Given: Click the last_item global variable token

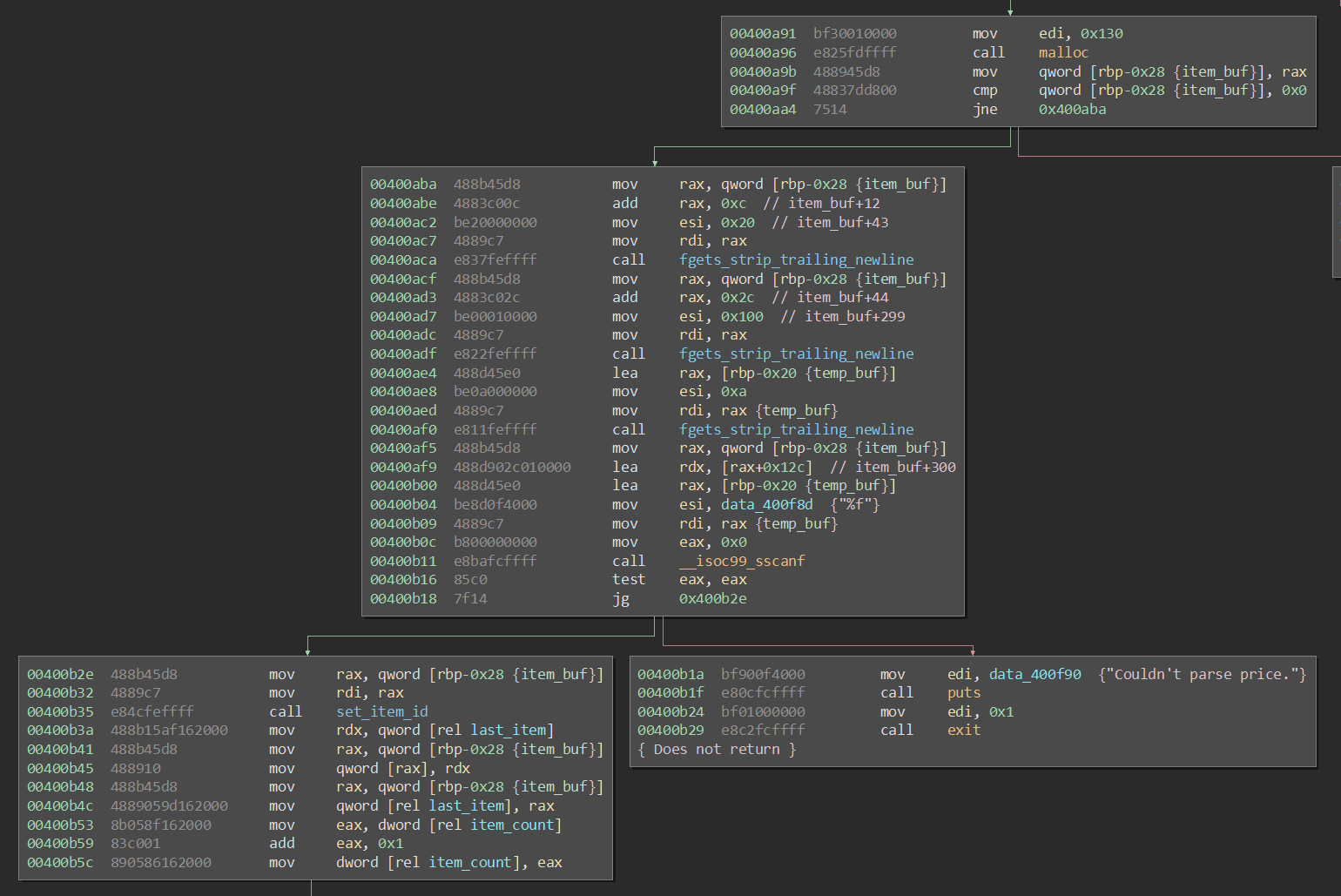Looking at the screenshot, I should tap(509, 730).
